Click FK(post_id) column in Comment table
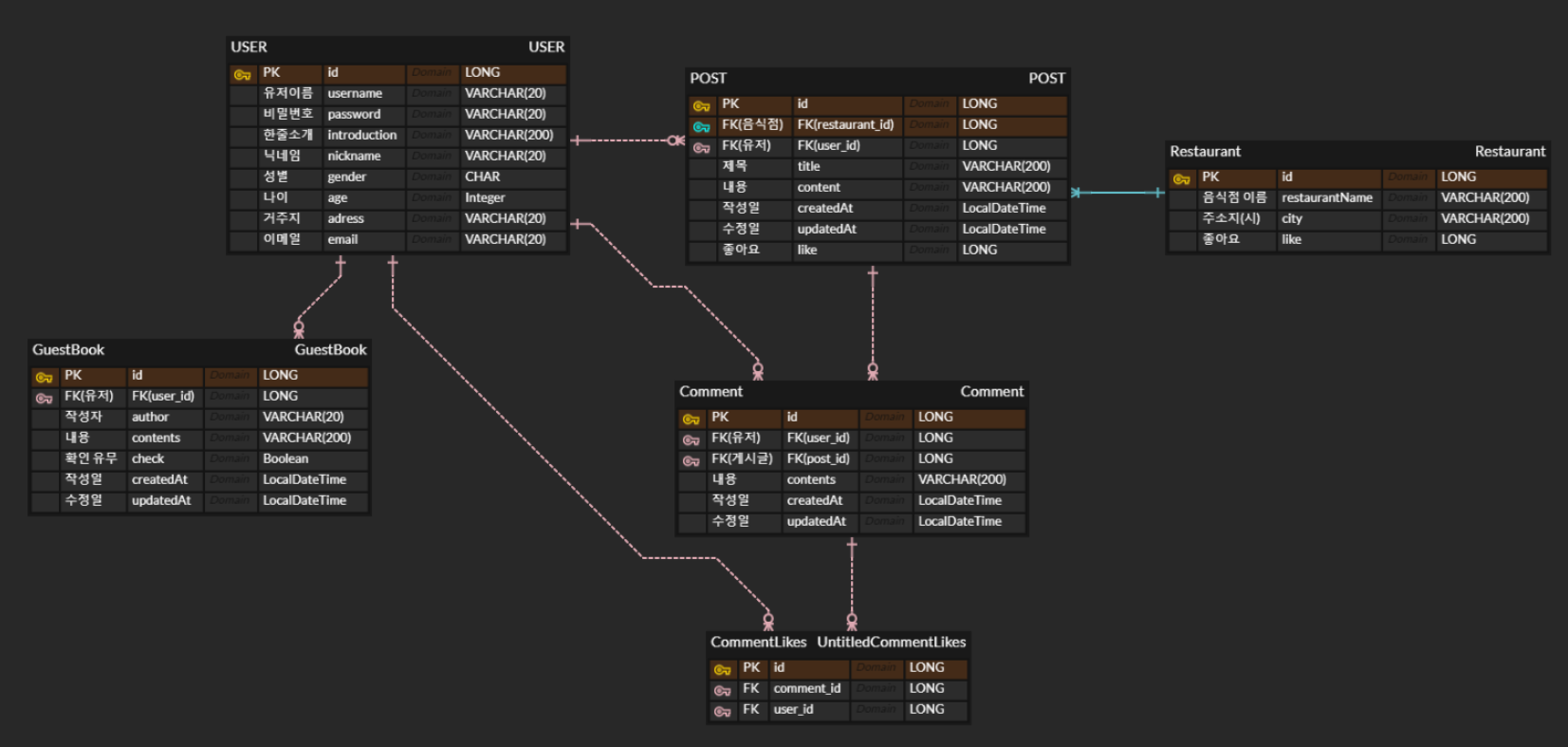 [818, 458]
